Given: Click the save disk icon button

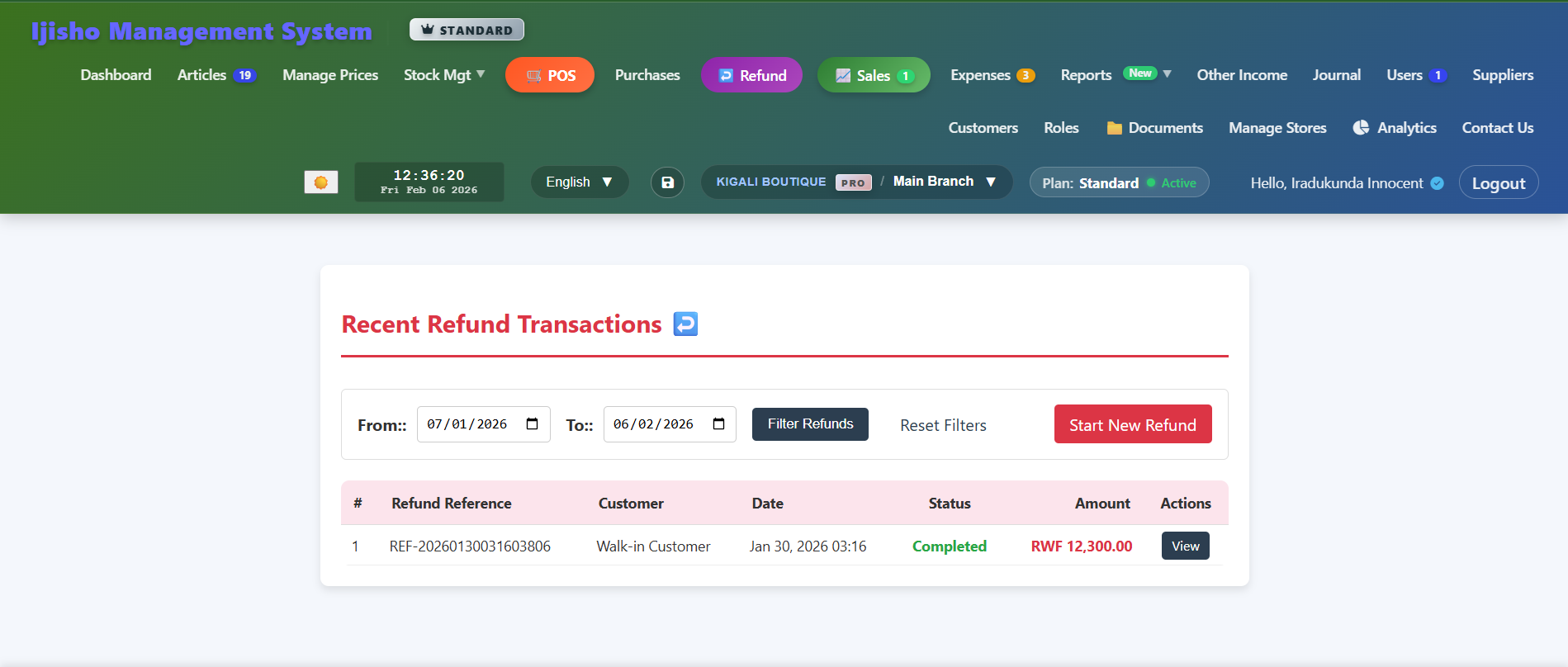Looking at the screenshot, I should tap(667, 182).
